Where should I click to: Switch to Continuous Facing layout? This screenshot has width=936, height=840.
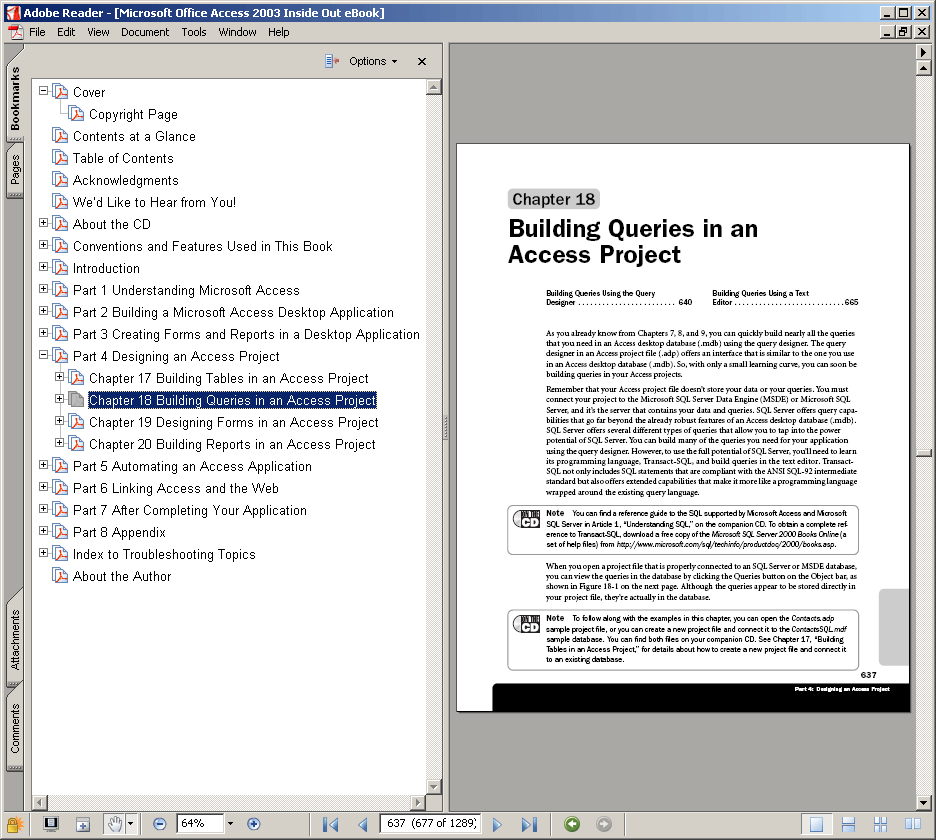point(880,824)
